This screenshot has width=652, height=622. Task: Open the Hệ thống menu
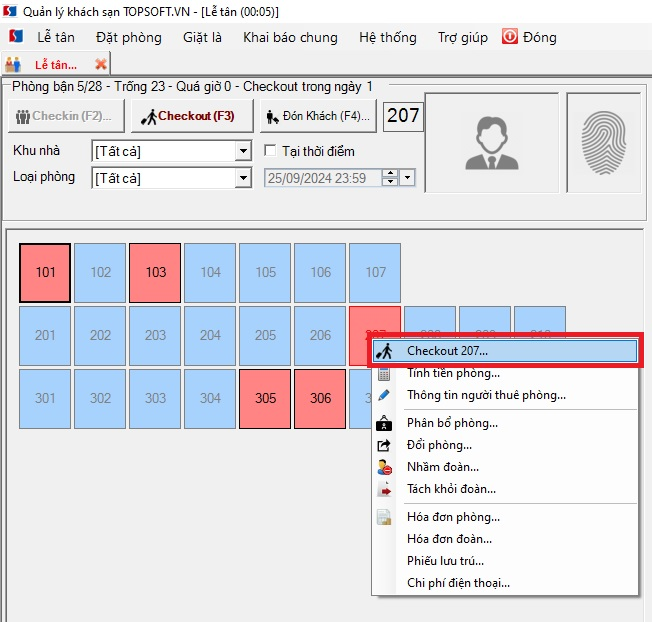point(388,37)
